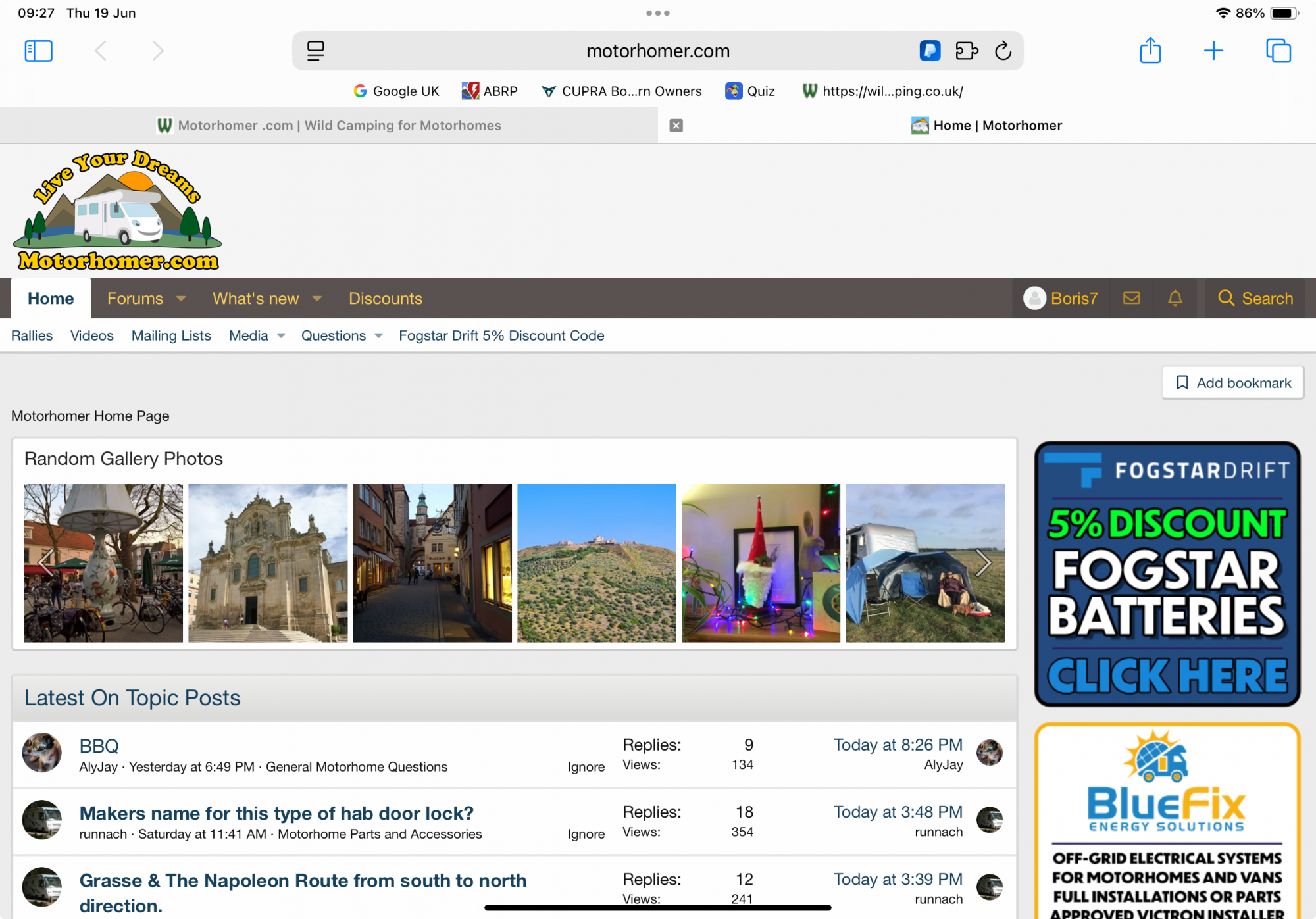
Task: Open Grasse & The Napoleon Route thread
Action: coord(303,893)
